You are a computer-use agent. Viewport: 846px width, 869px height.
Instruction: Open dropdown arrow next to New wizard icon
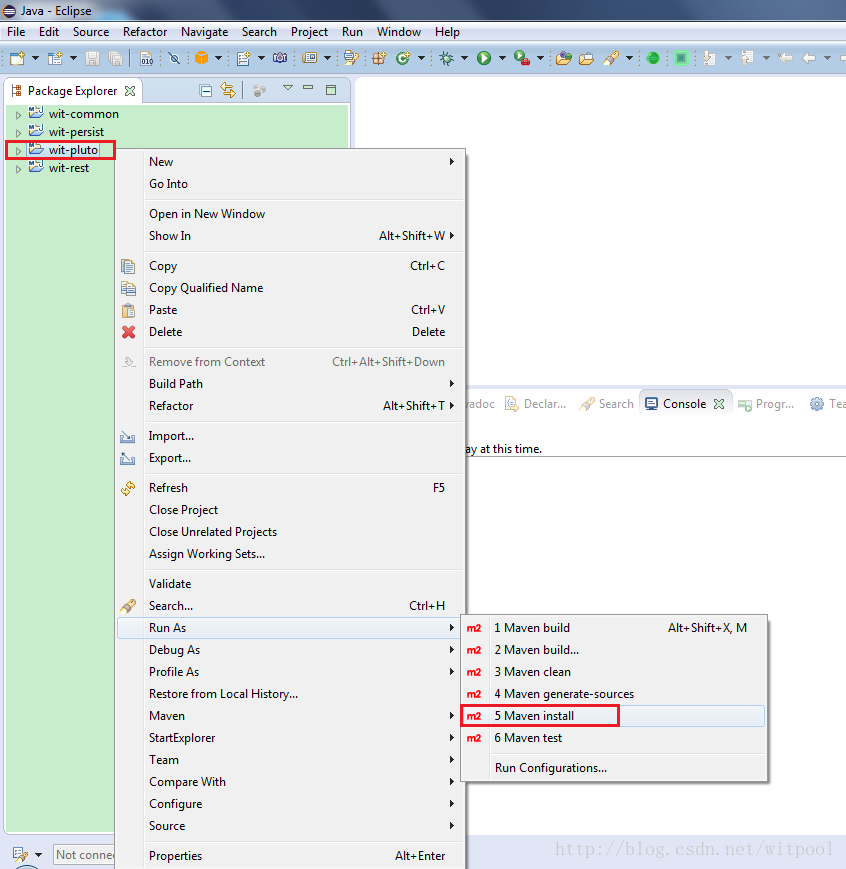35,58
